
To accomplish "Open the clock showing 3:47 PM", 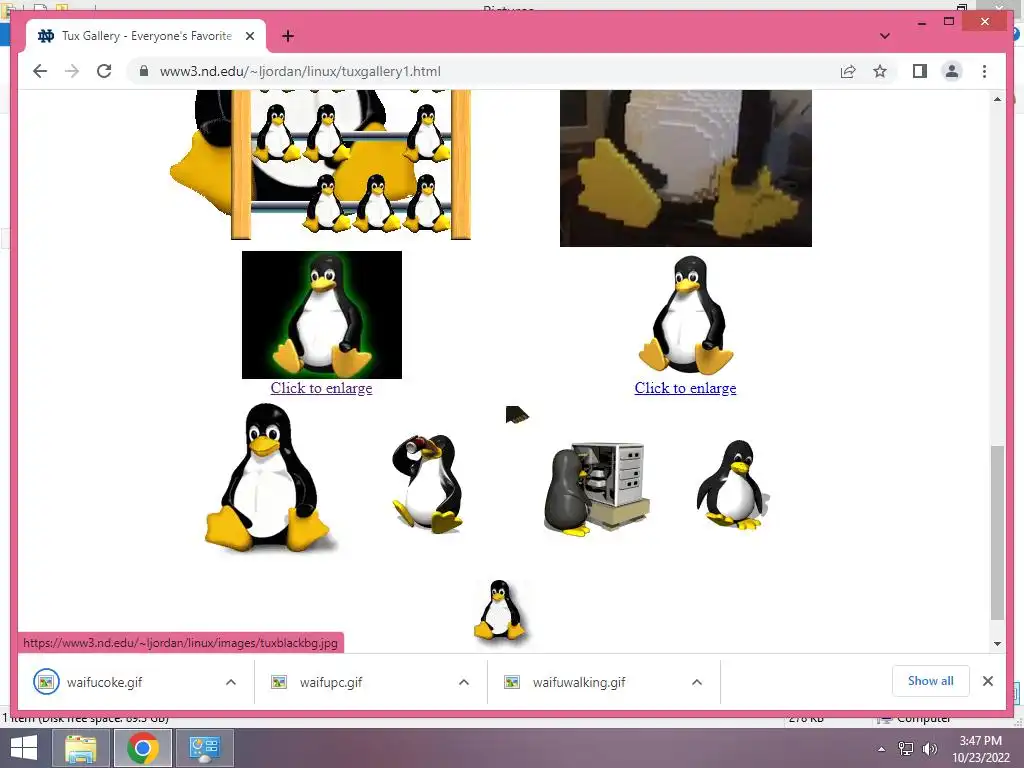I will pos(980,749).
